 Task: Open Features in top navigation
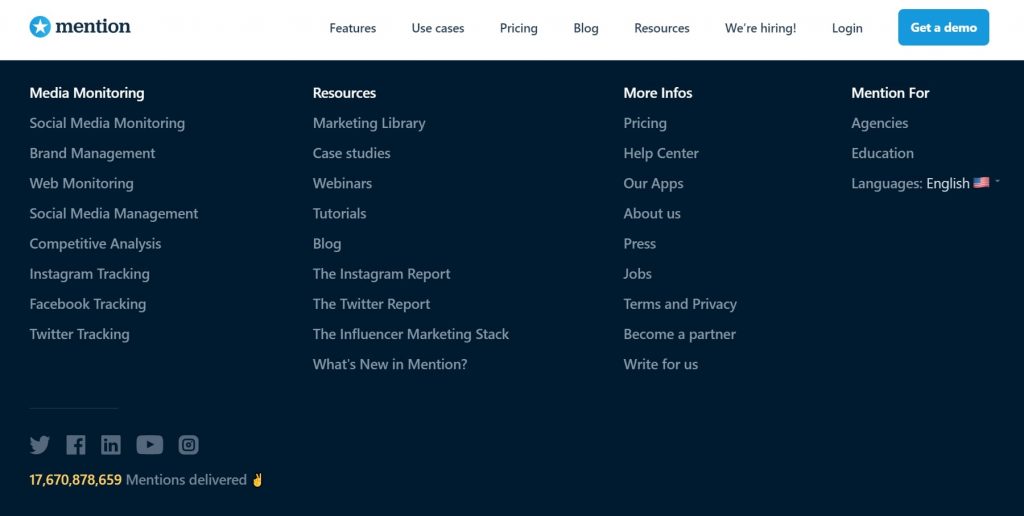pyautogui.click(x=353, y=28)
